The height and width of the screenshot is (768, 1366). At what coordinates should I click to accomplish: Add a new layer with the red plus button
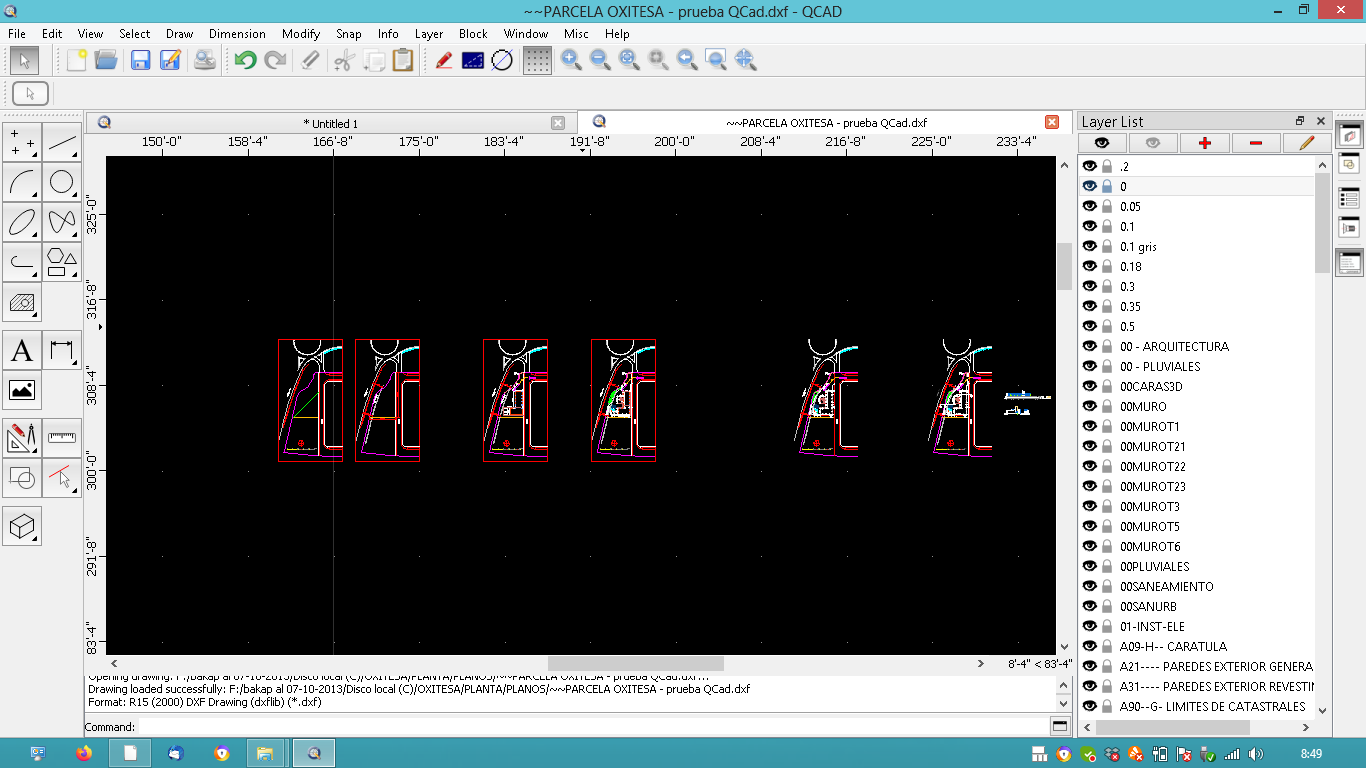[x=1205, y=143]
